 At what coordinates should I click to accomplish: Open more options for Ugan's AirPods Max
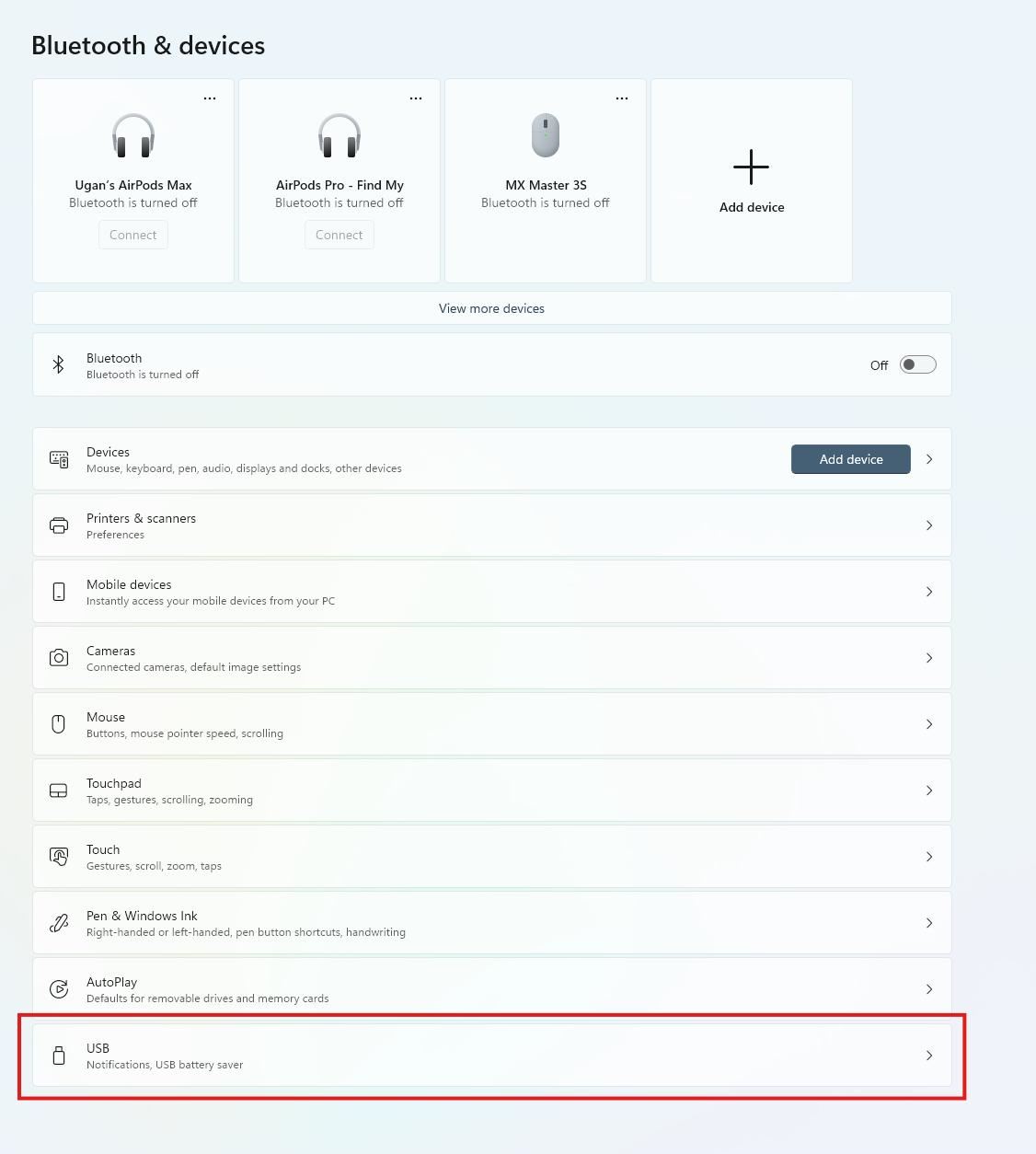pos(210,98)
